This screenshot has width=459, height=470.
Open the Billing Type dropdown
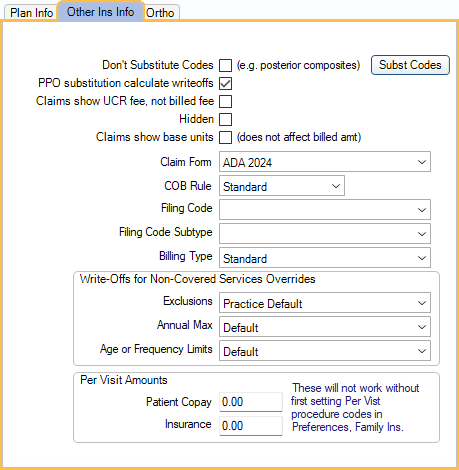tap(325, 258)
